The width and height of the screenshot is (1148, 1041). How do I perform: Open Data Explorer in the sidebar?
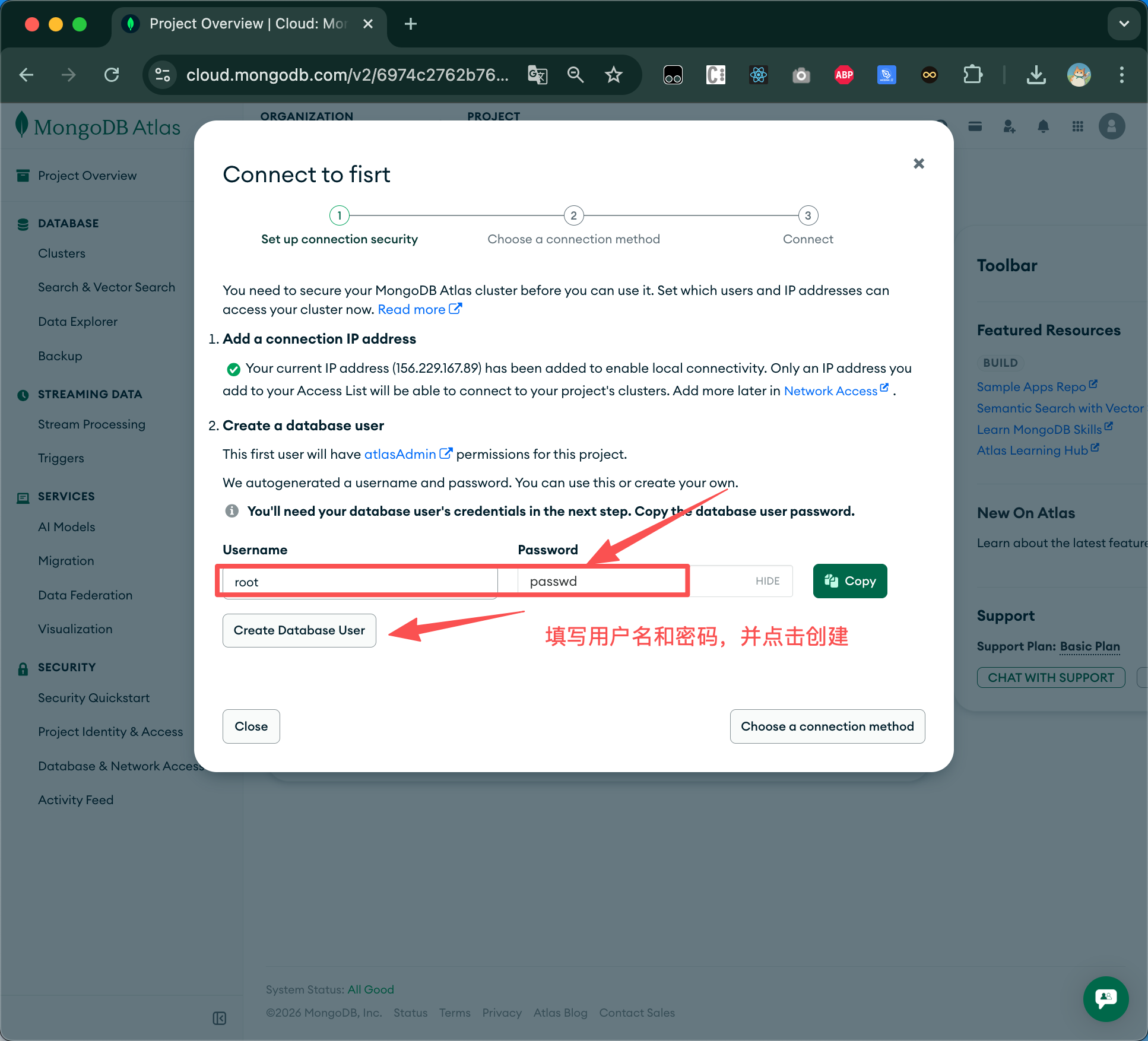click(78, 322)
